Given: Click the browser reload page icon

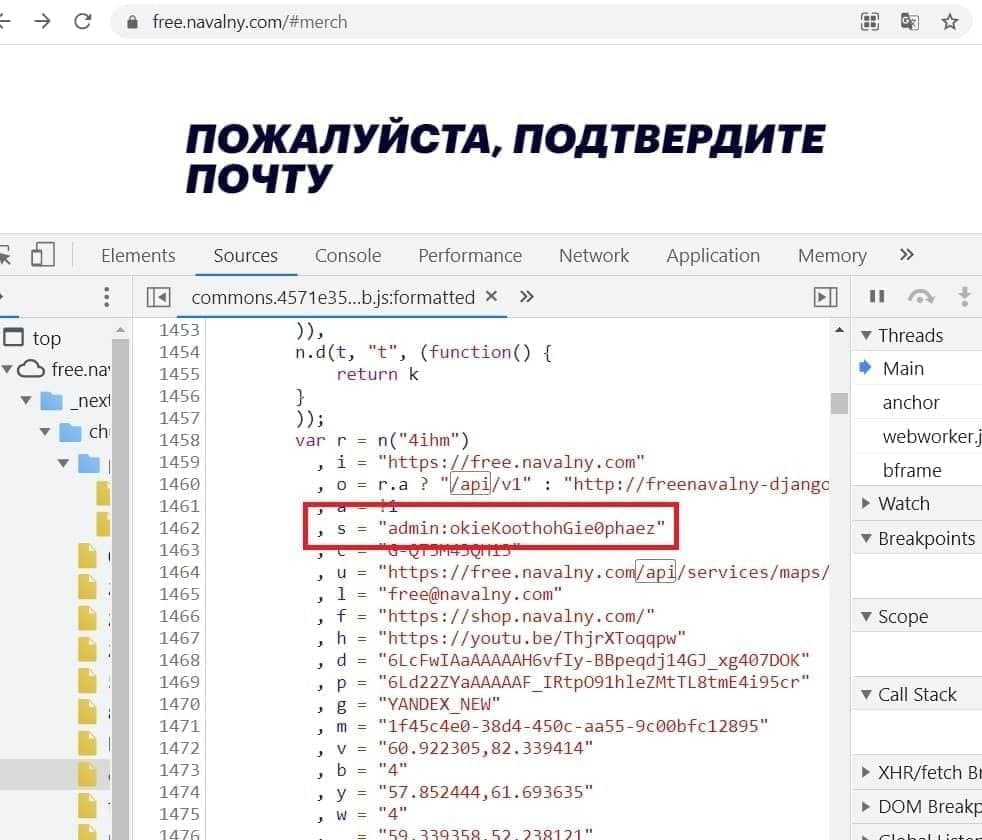Looking at the screenshot, I should click(x=83, y=21).
